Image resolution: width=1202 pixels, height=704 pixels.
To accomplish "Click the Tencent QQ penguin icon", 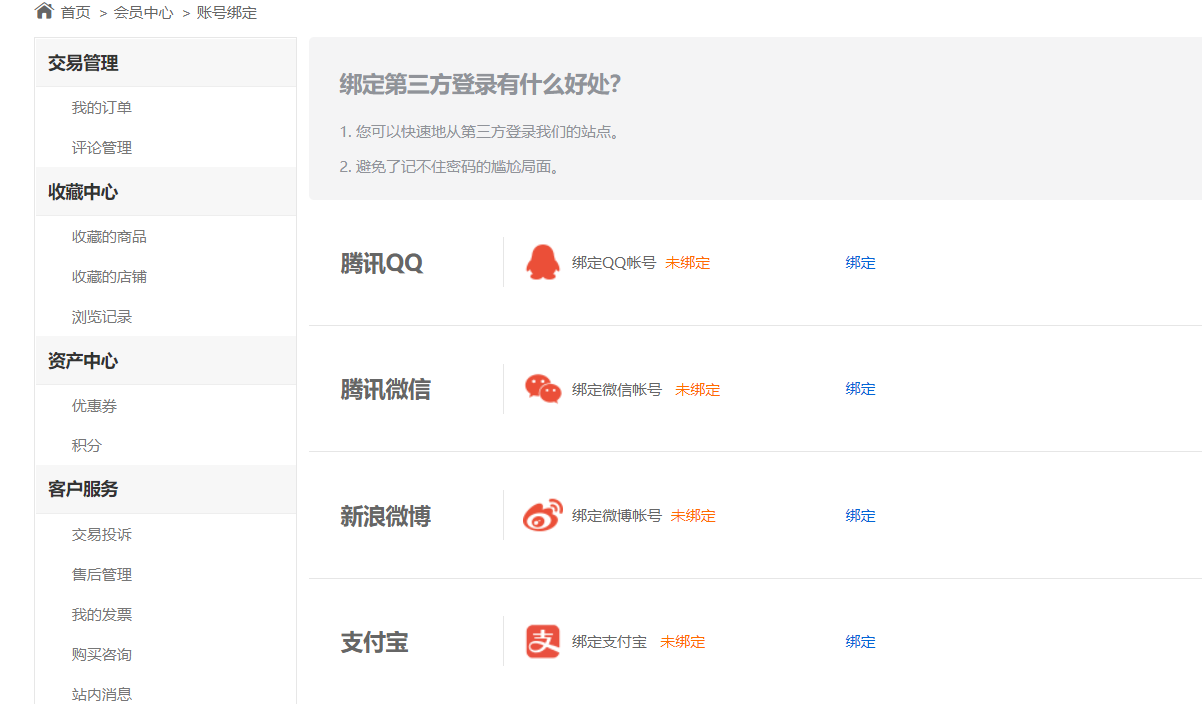I will click(542, 262).
